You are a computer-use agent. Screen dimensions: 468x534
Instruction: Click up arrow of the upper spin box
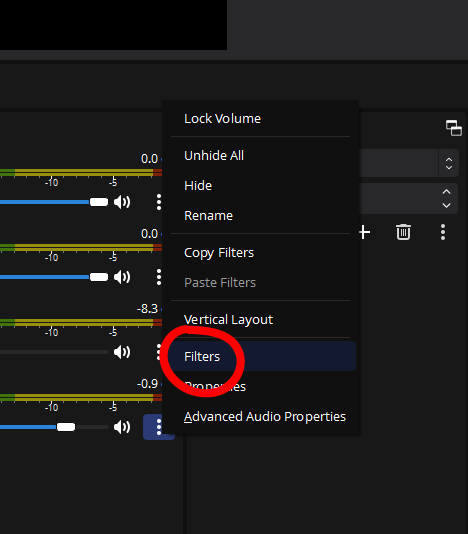click(449, 159)
